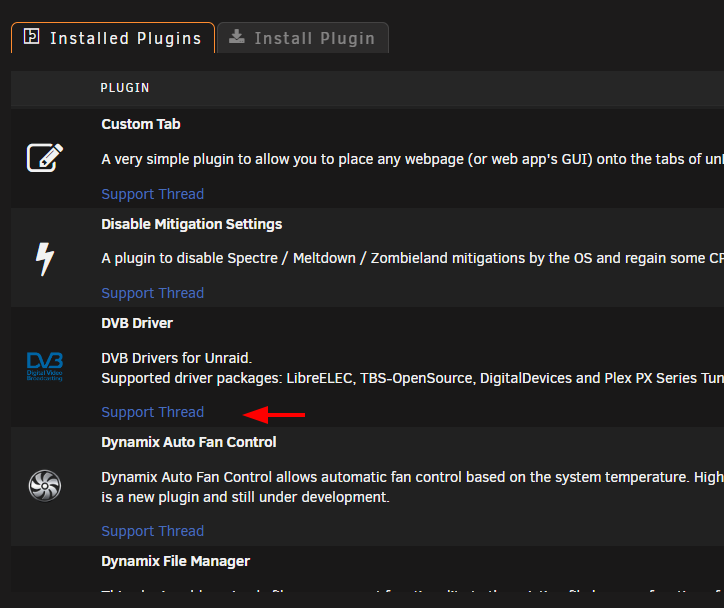The height and width of the screenshot is (608, 724).
Task: Select the Custom Tab plugin title
Action: tap(141, 124)
